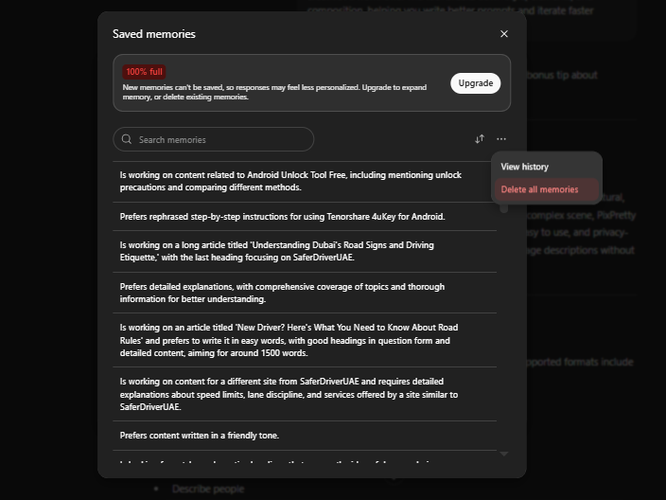Click the Saved memories dialog title
The image size is (666, 500).
coord(154,34)
